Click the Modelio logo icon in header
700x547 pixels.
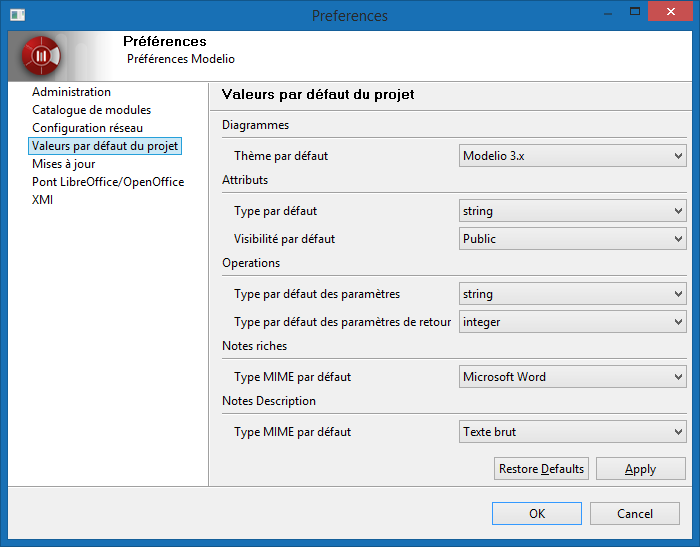coord(41,56)
